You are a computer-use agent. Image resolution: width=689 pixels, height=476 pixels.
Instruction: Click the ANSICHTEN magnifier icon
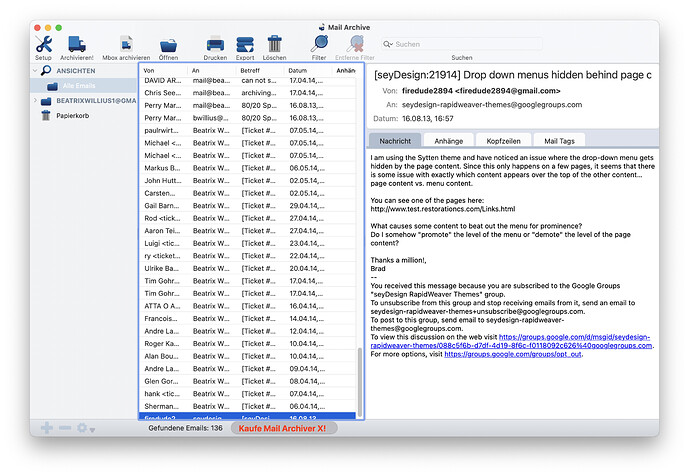(x=46, y=70)
